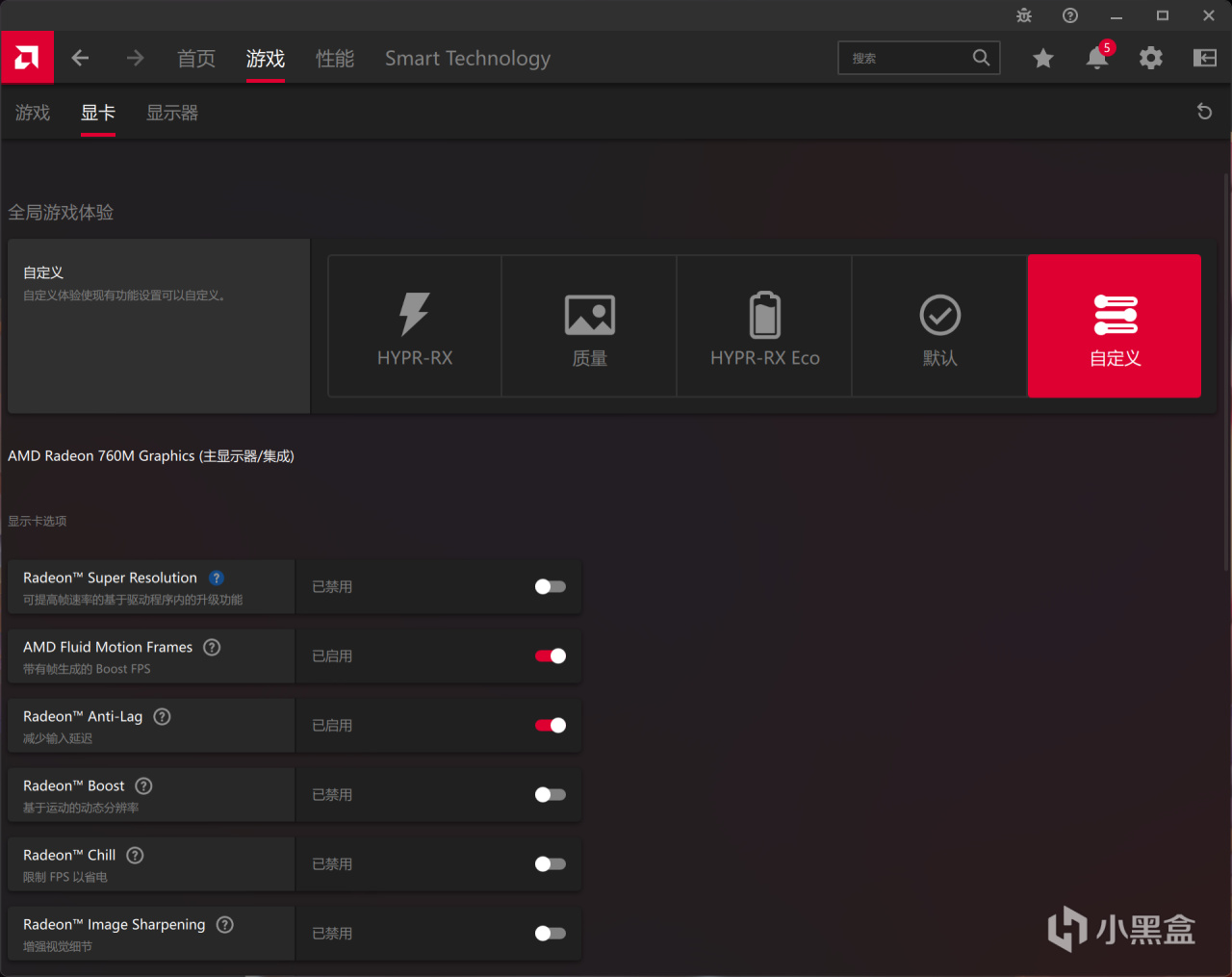Show Radeon Image Sharpening help icon
The width and height of the screenshot is (1232, 977).
click(x=224, y=924)
